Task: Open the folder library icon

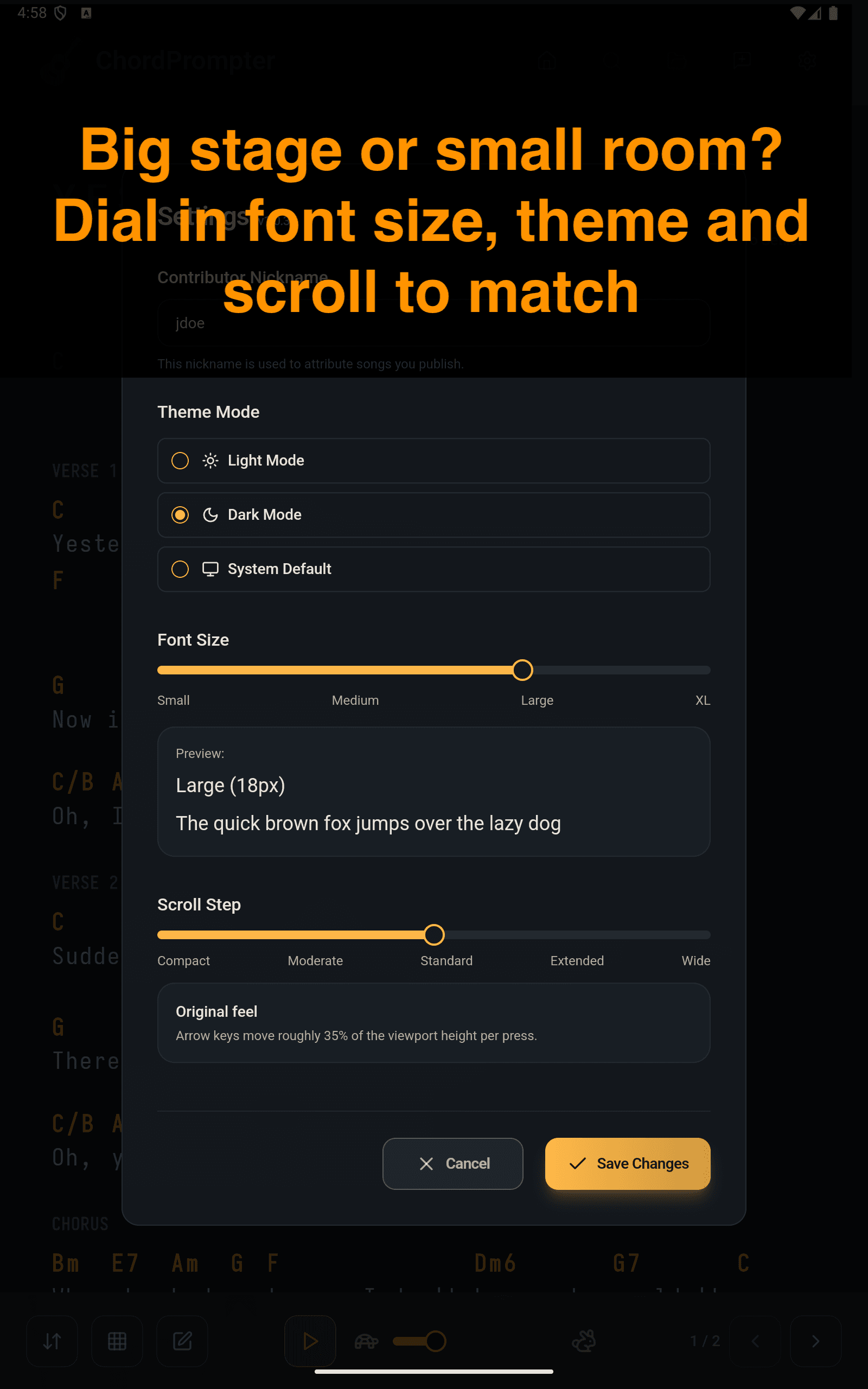Action: (678, 60)
